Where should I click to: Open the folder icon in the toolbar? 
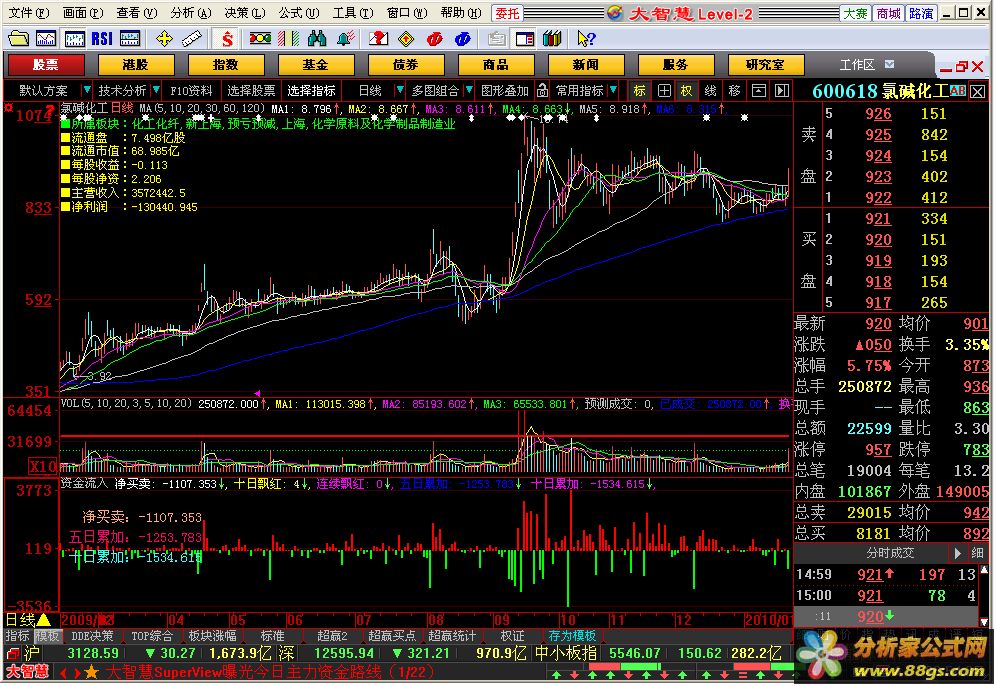(18, 39)
